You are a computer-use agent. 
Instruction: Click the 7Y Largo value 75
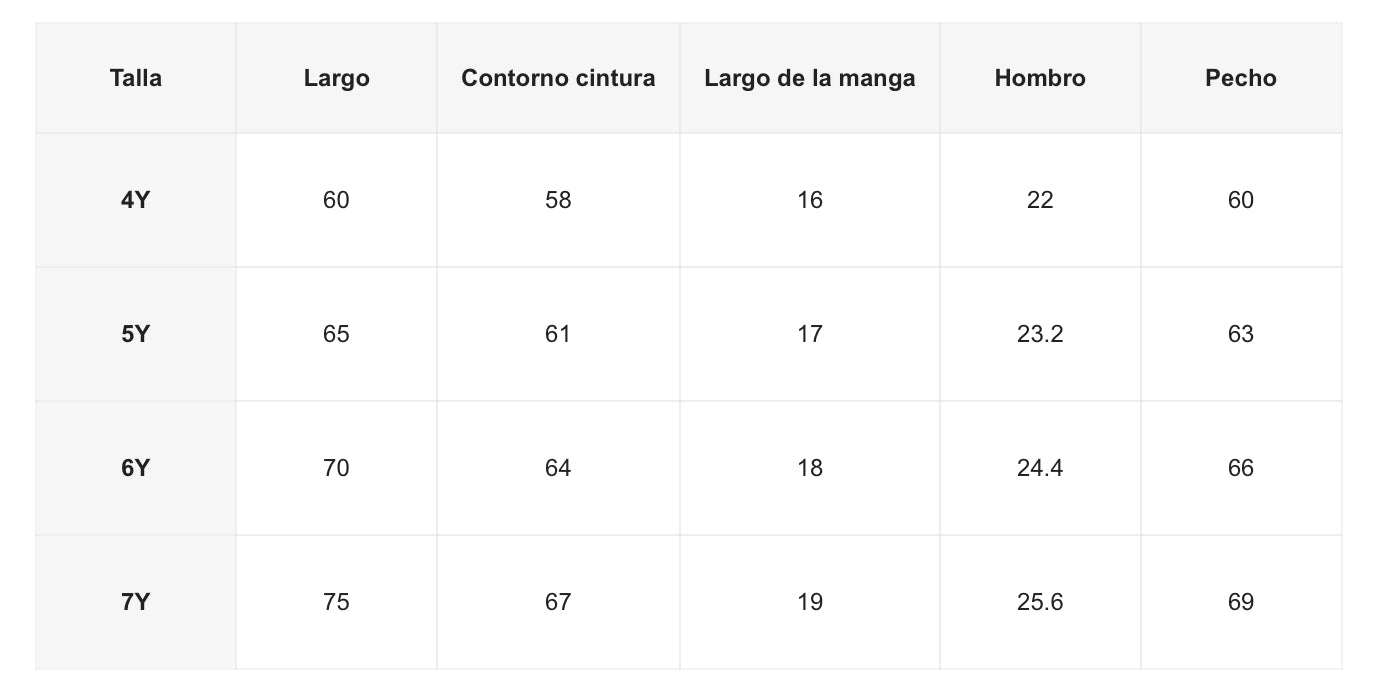click(337, 602)
